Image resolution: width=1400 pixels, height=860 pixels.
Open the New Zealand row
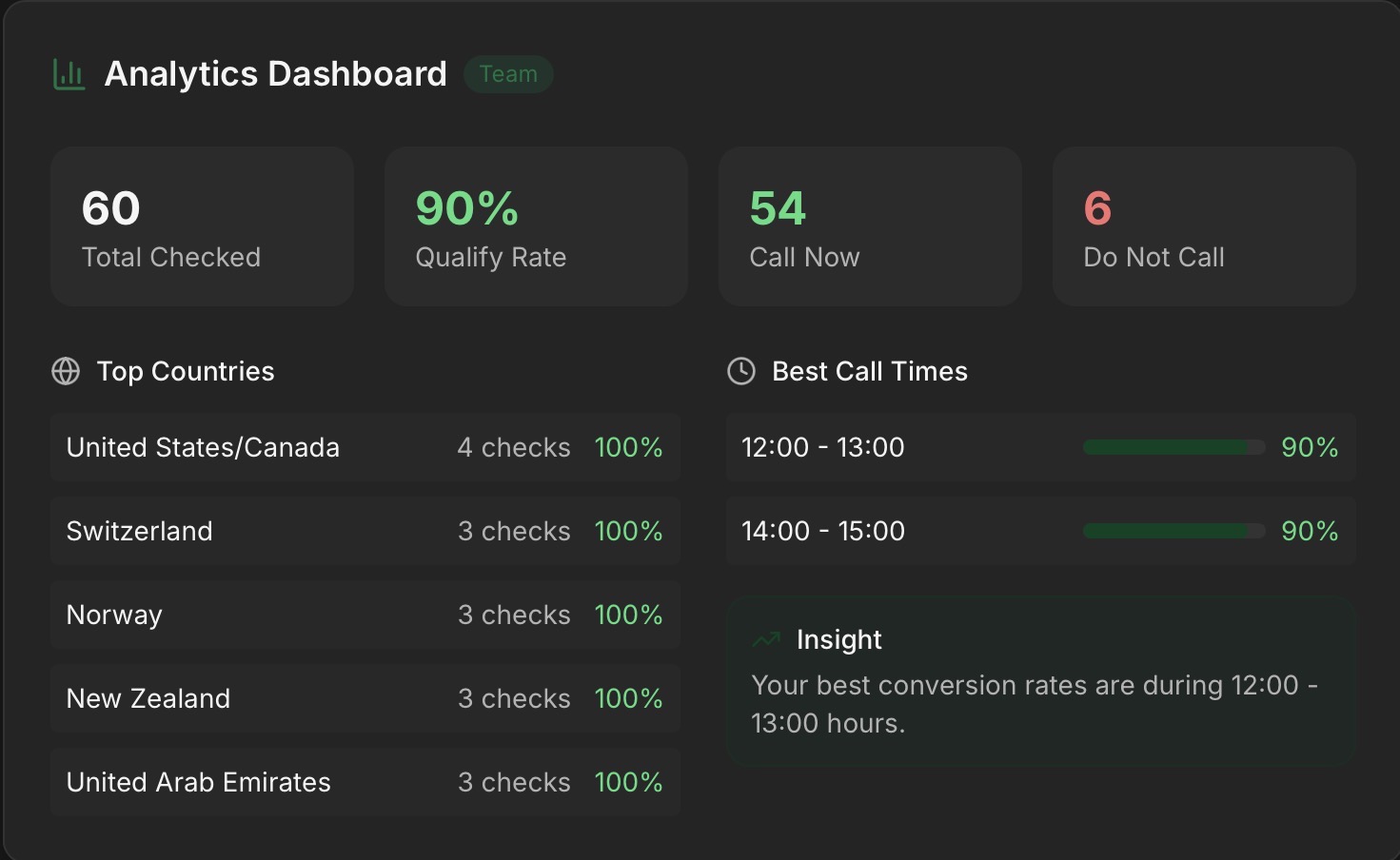pos(365,698)
